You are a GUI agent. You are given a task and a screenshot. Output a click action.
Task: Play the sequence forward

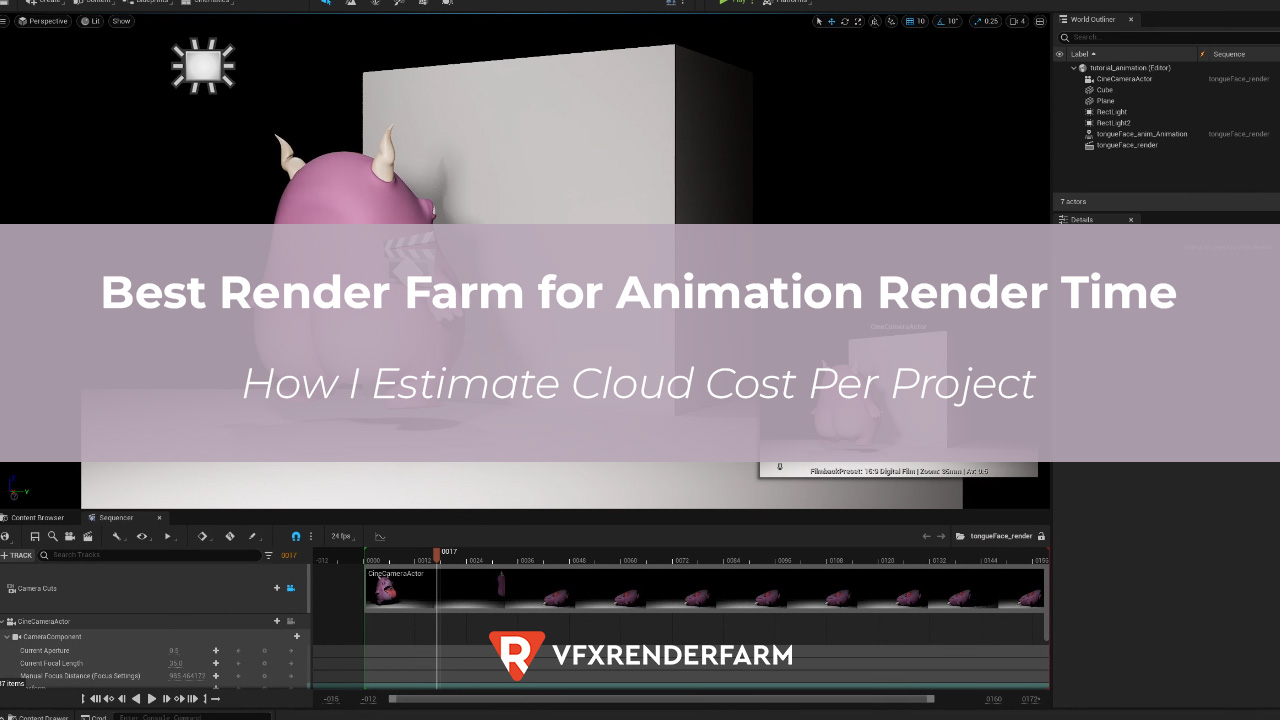pos(152,699)
